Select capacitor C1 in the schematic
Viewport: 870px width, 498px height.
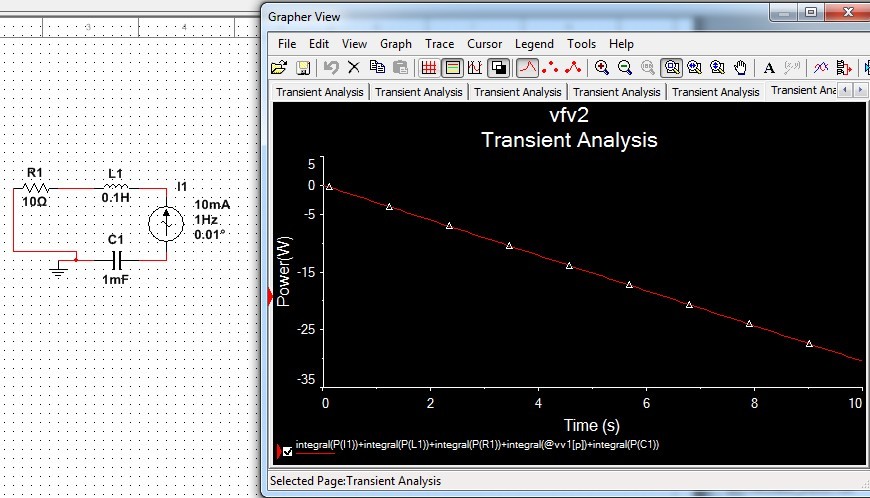pos(117,260)
